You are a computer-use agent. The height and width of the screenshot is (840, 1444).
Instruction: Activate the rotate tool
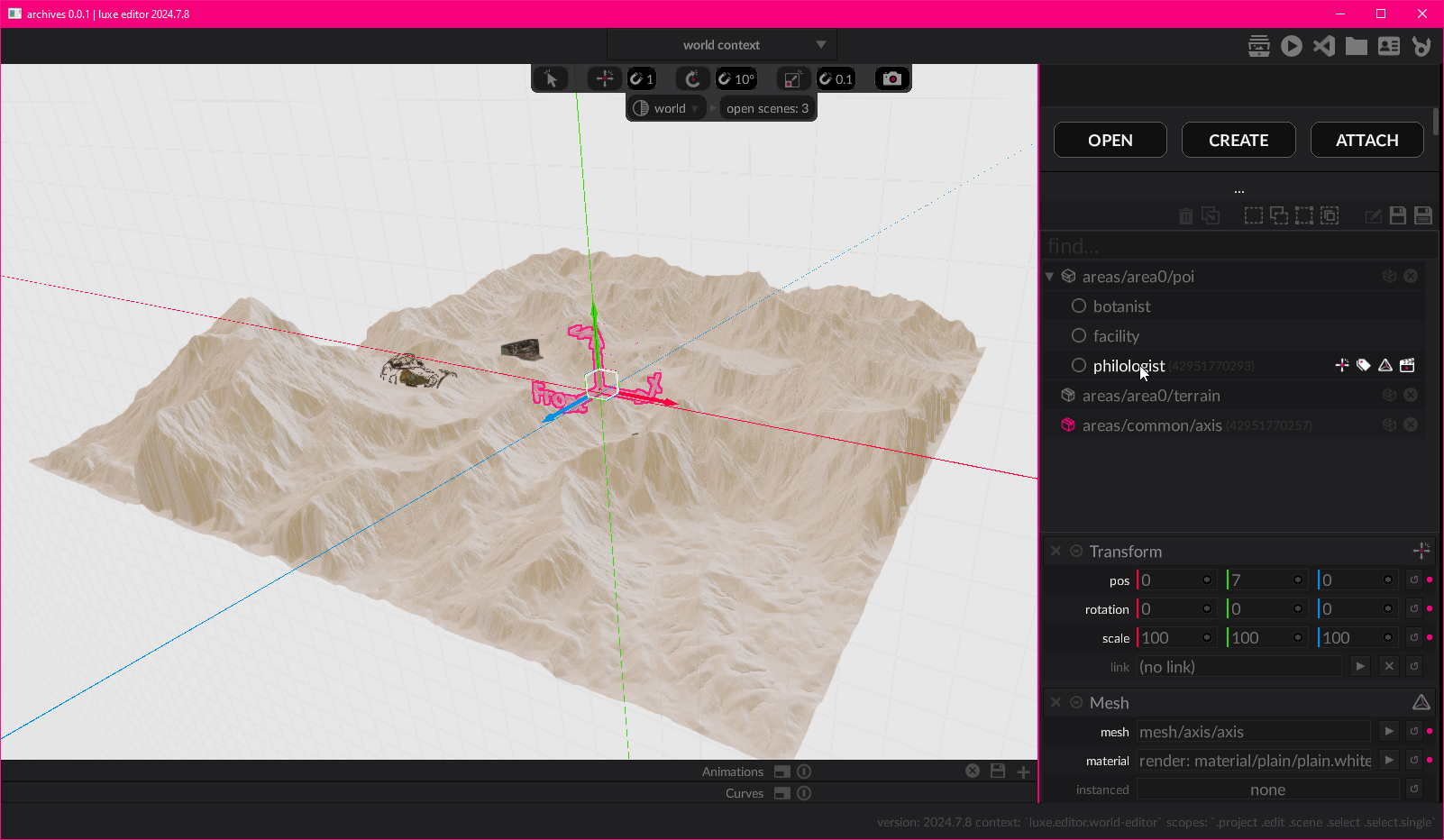point(691,79)
